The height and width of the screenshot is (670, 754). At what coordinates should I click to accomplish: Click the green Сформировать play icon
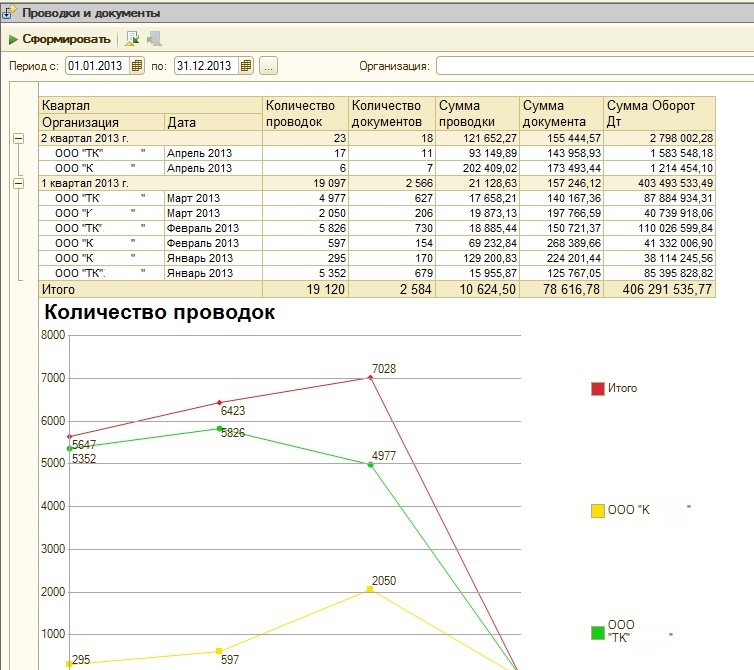(13, 39)
